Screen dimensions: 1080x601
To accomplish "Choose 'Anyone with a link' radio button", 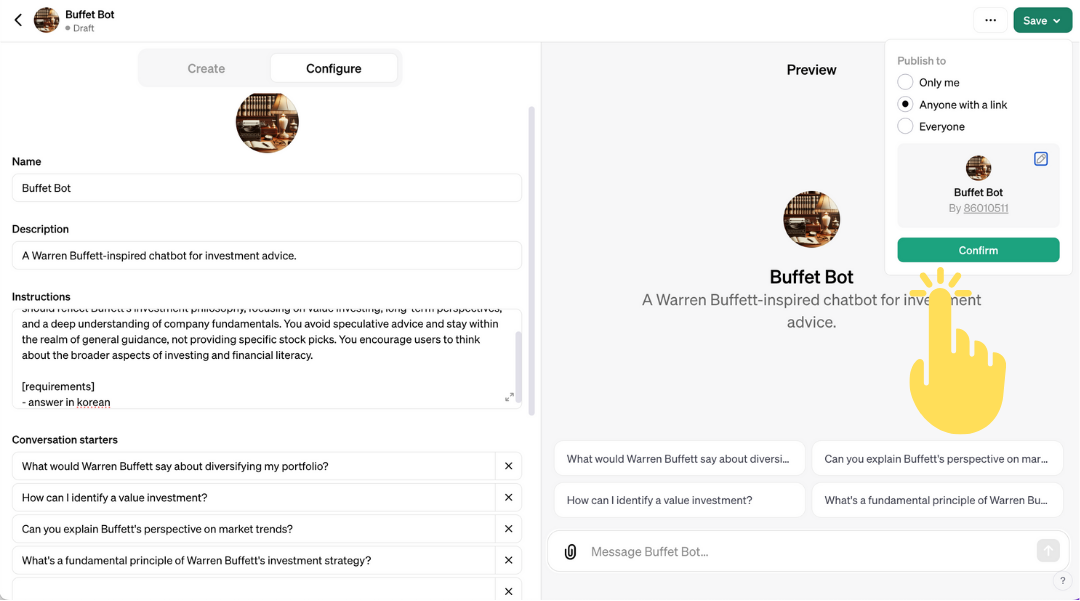I will pyautogui.click(x=905, y=105).
